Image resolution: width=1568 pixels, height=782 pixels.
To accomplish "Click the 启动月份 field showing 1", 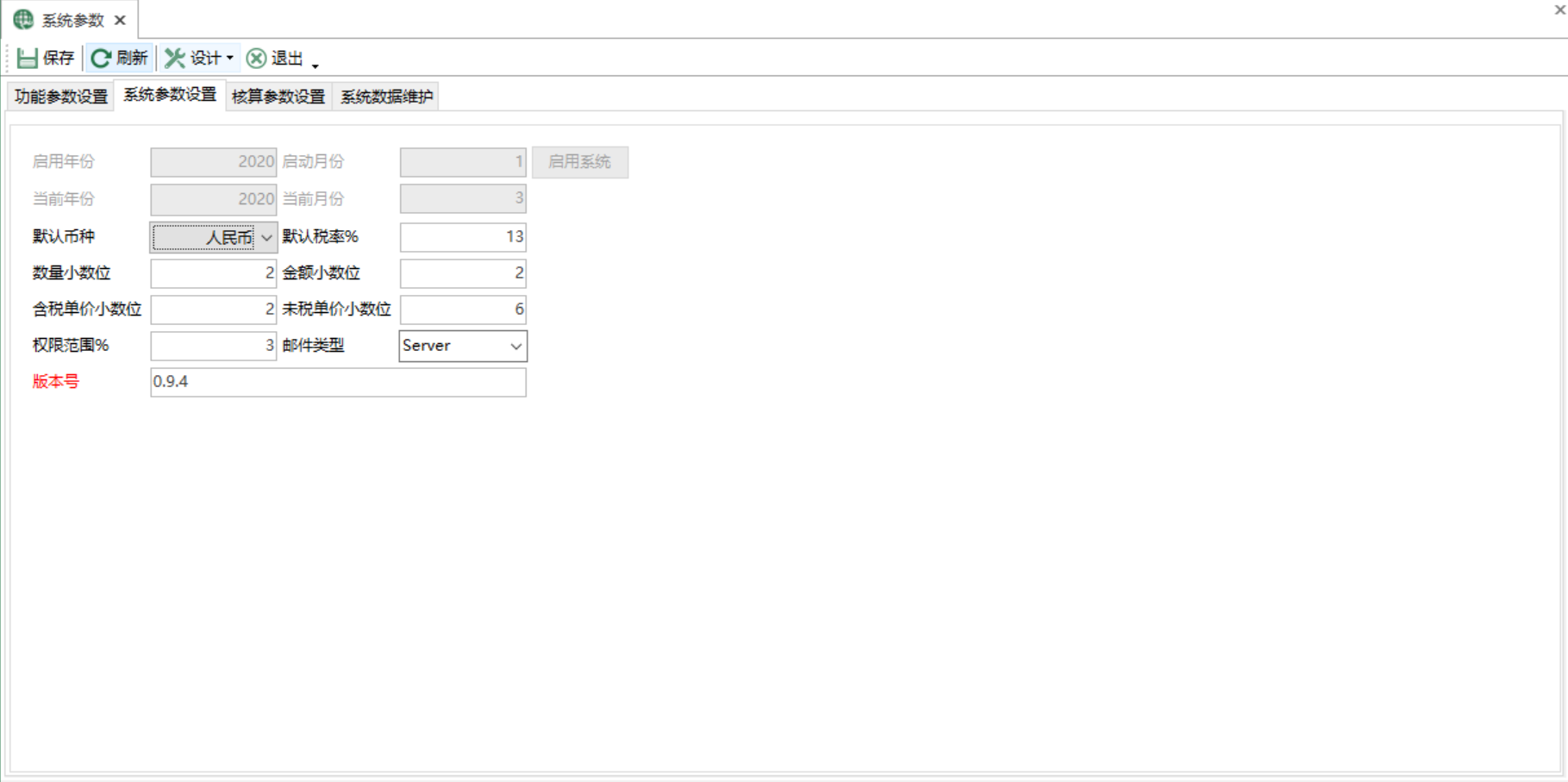I will [x=463, y=162].
